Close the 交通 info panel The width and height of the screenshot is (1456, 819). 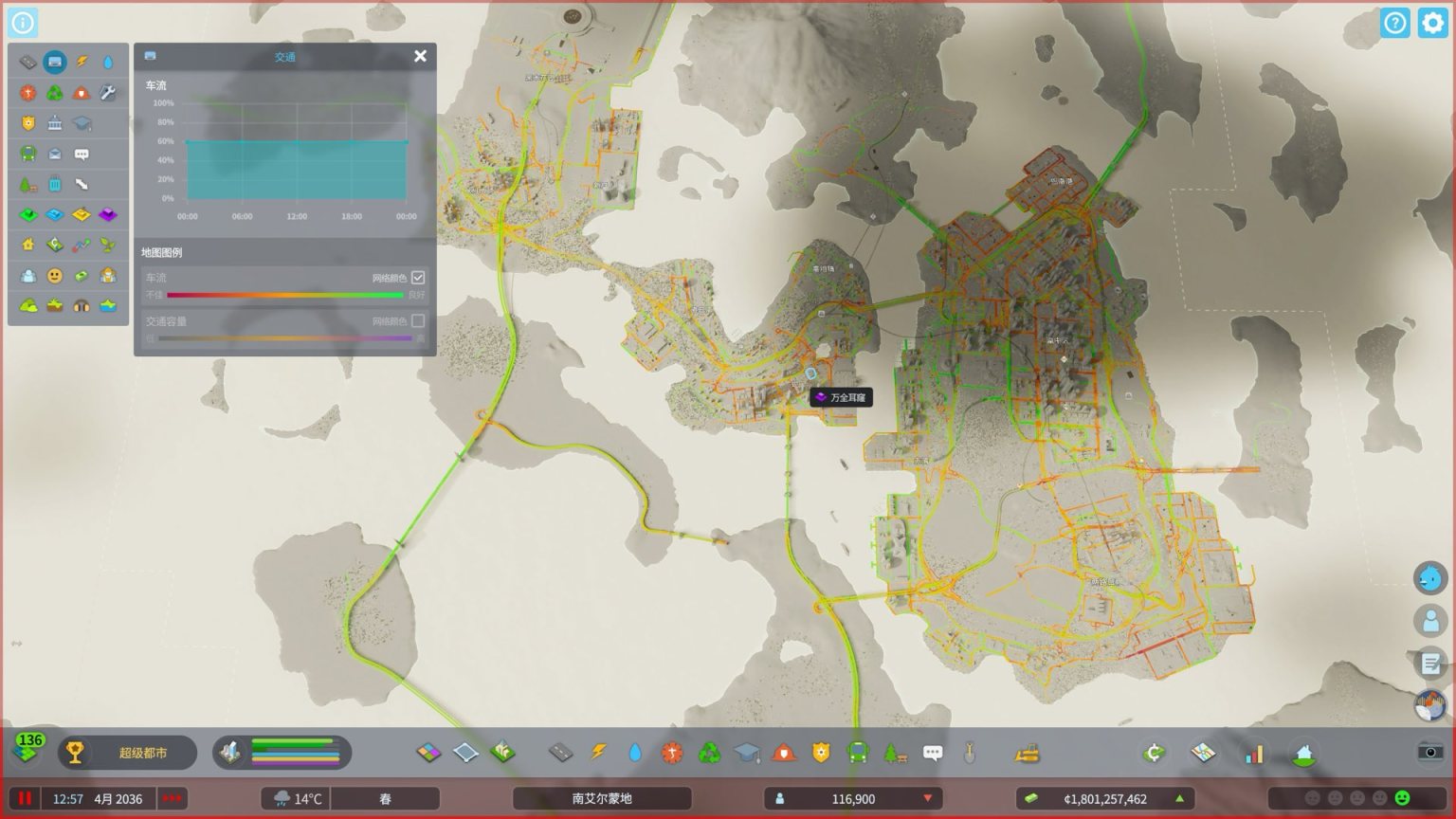(x=421, y=56)
